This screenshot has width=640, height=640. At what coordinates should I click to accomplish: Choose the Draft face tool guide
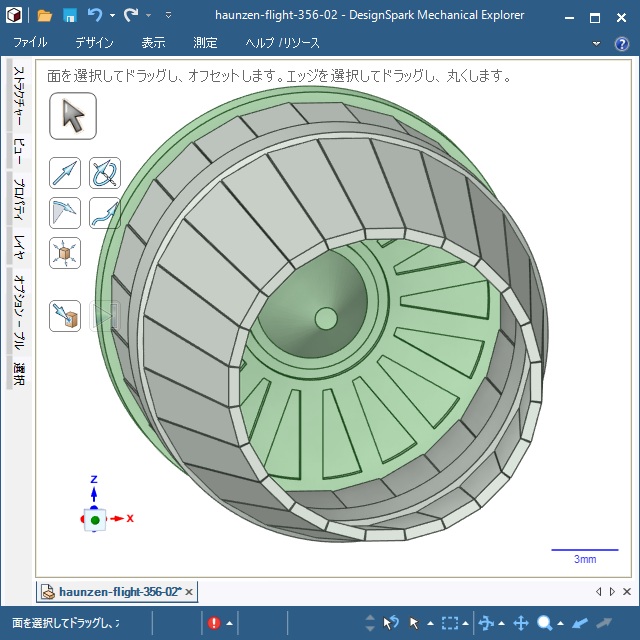65,213
